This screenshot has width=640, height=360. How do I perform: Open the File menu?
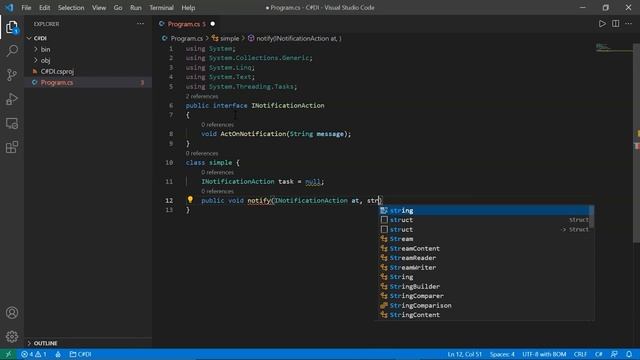(x=26, y=7)
